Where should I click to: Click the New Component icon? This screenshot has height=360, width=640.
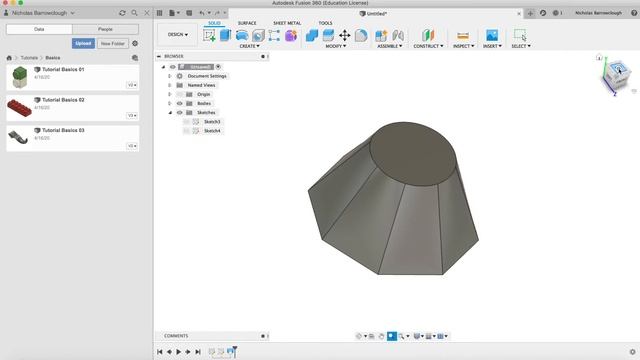381,36
